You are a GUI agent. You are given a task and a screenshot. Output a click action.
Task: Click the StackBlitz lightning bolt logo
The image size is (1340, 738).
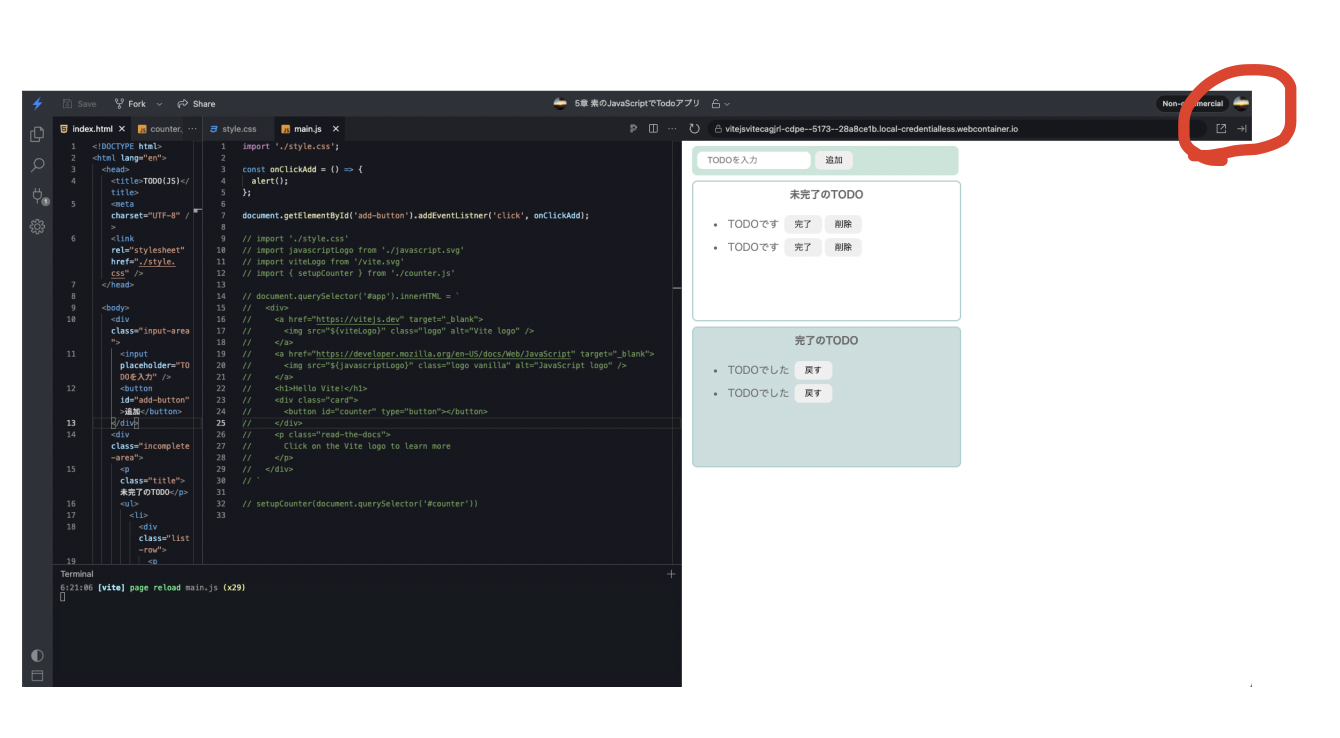(37, 104)
